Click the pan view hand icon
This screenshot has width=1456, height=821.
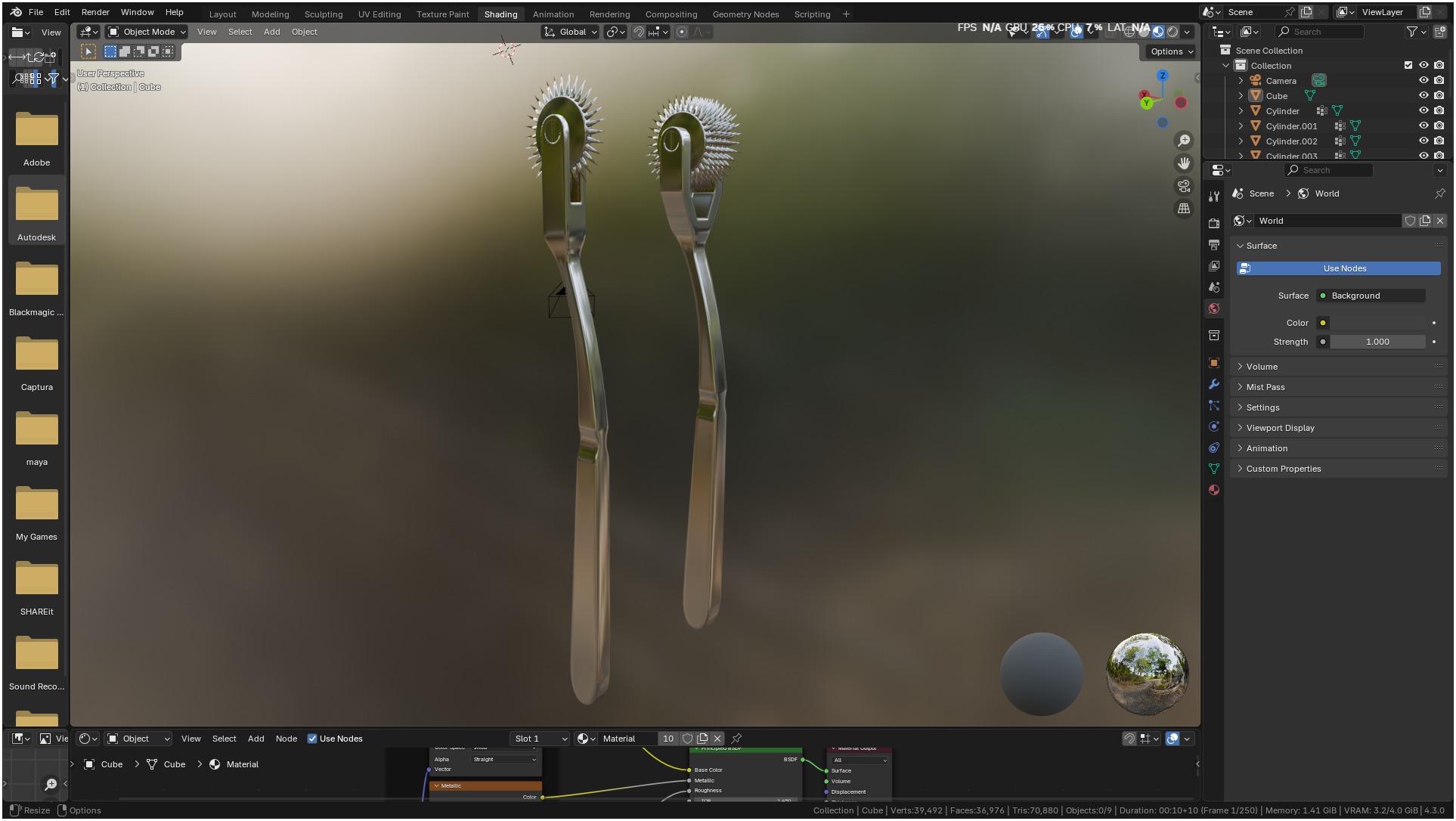pyautogui.click(x=1184, y=163)
